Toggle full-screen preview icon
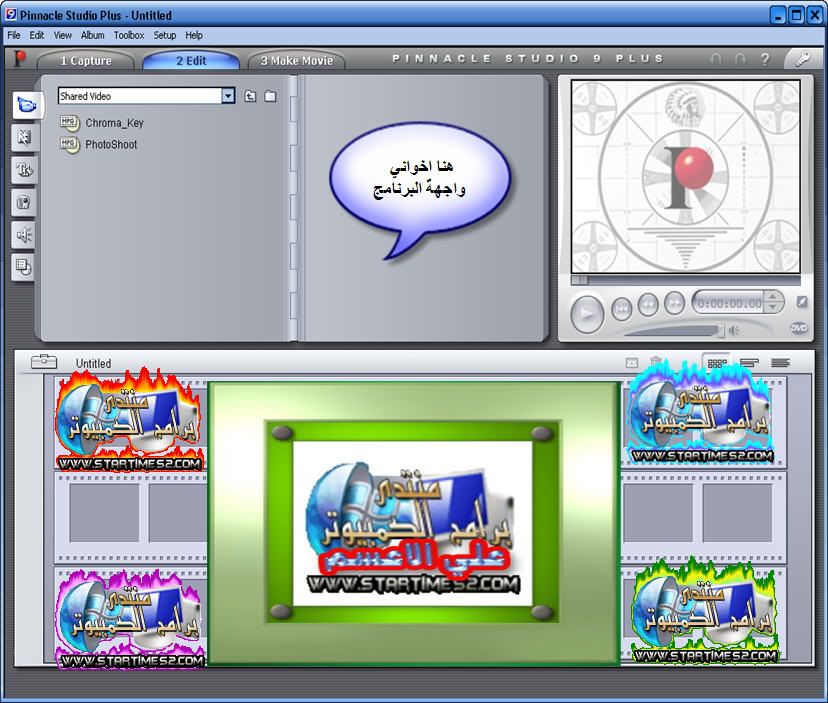 coord(802,302)
